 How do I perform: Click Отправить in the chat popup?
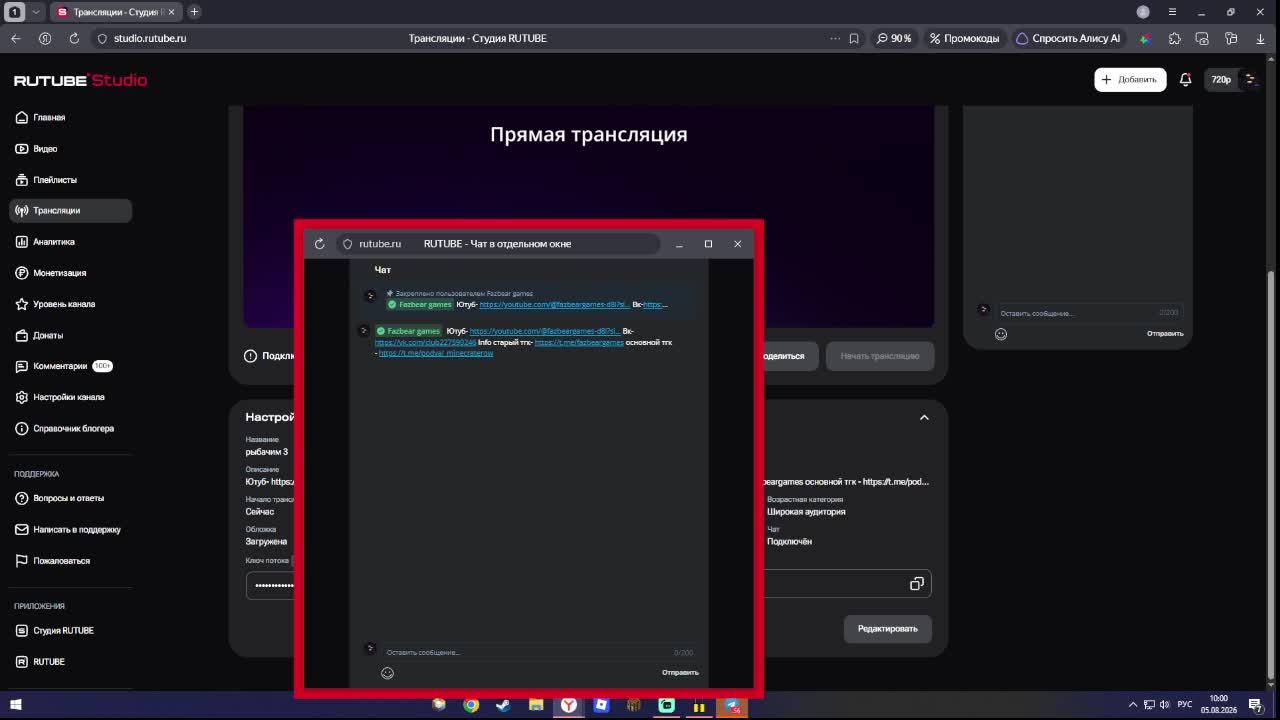tap(680, 672)
